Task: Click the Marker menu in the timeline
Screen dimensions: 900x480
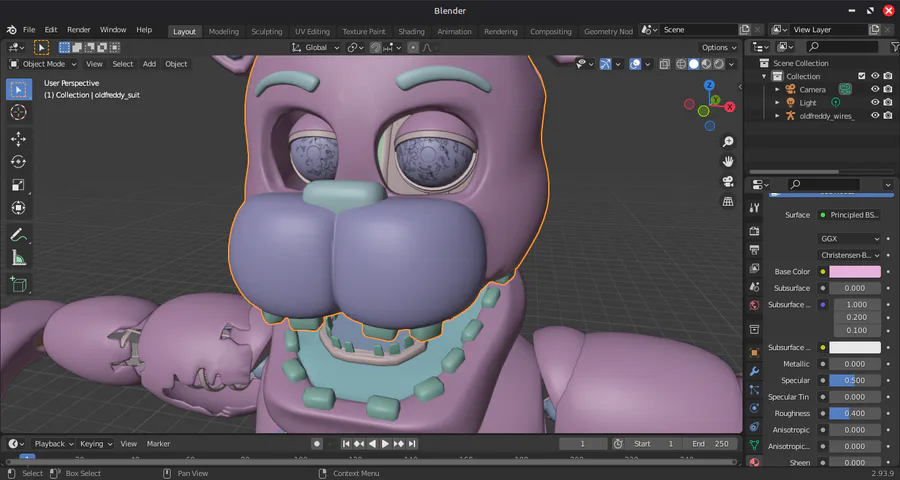Action: [x=158, y=444]
